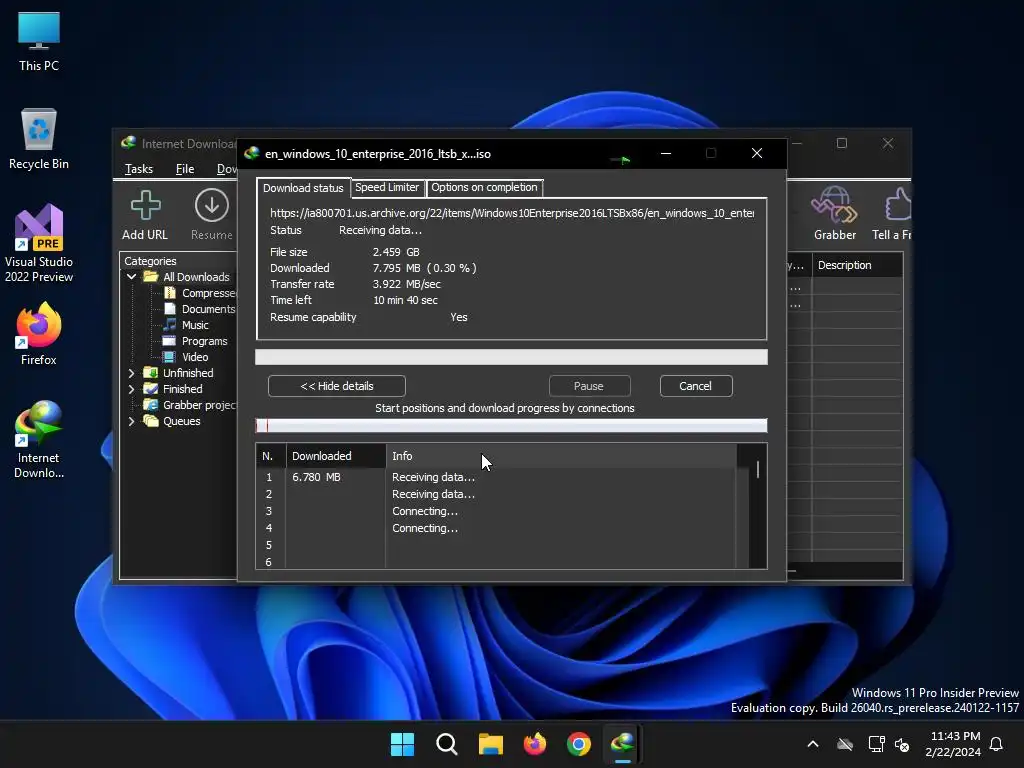Viewport: 1024px width, 768px height.
Task: Click the Resume download arrow icon
Action: pos(211,206)
